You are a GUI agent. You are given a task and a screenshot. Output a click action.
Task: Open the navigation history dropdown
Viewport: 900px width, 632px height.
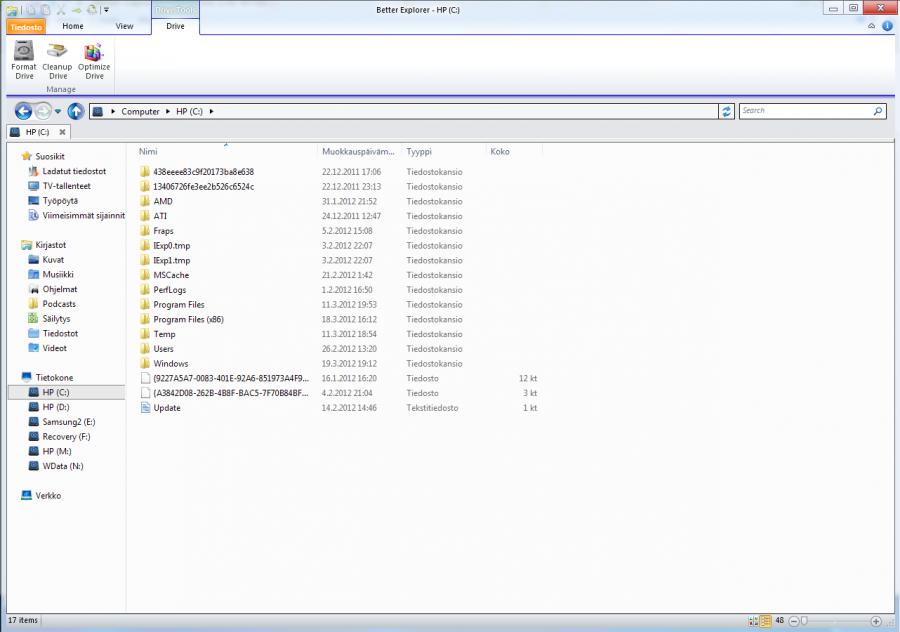(58, 111)
